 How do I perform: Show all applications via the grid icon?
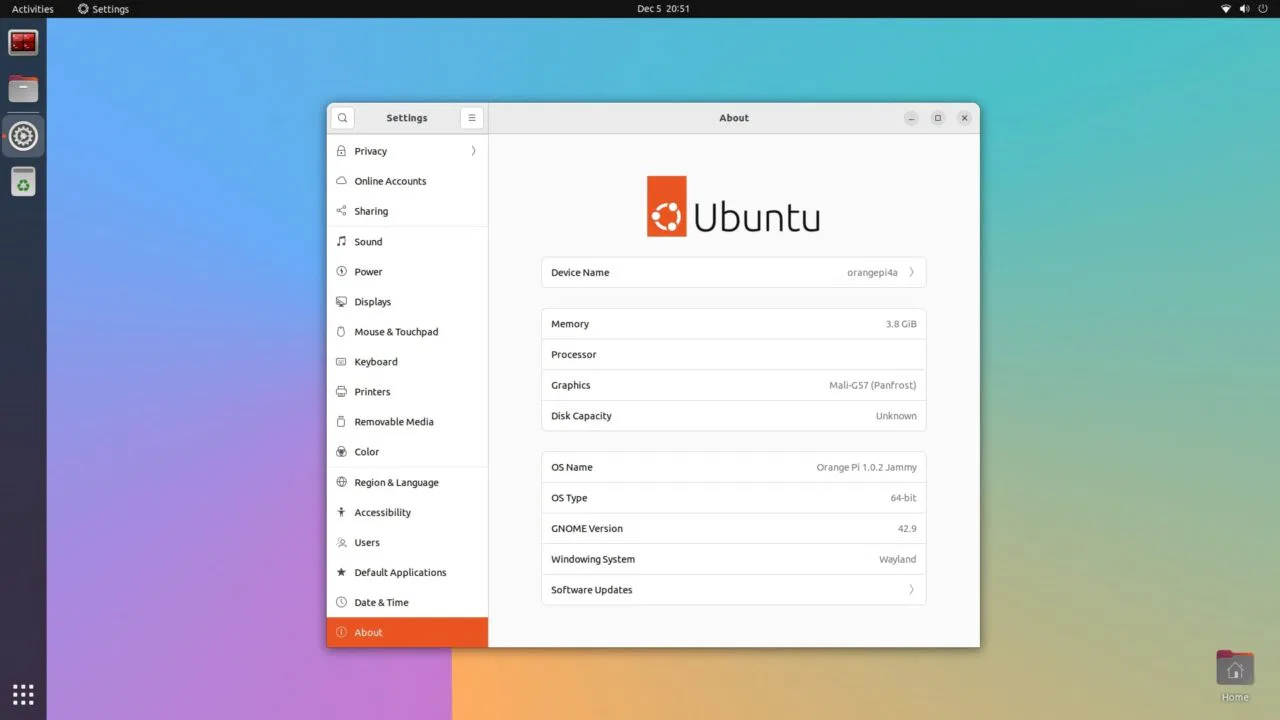[23, 694]
